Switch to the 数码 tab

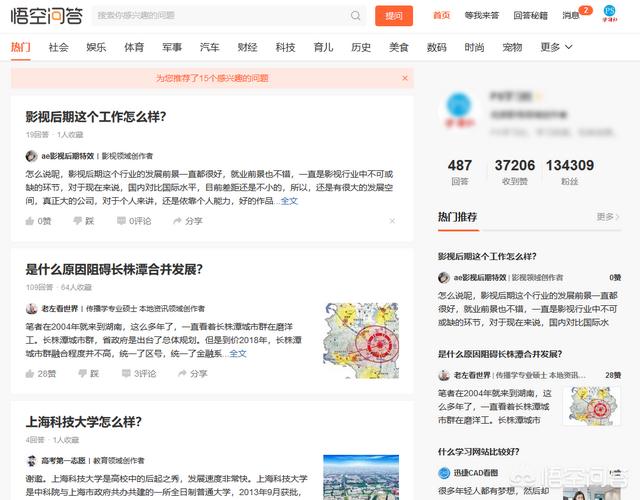click(437, 47)
